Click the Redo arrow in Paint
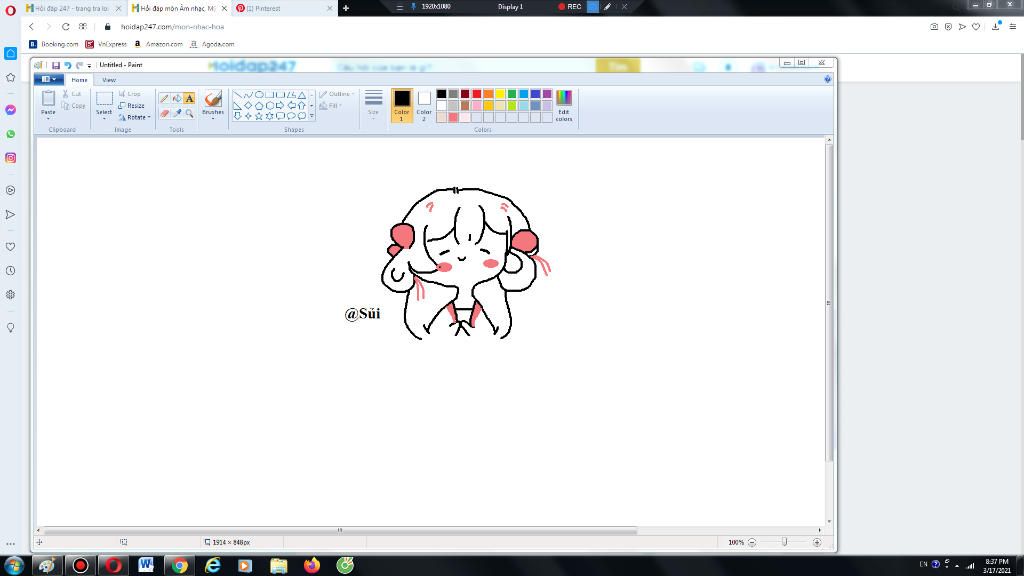Image resolution: width=1024 pixels, height=576 pixels. tap(79, 65)
